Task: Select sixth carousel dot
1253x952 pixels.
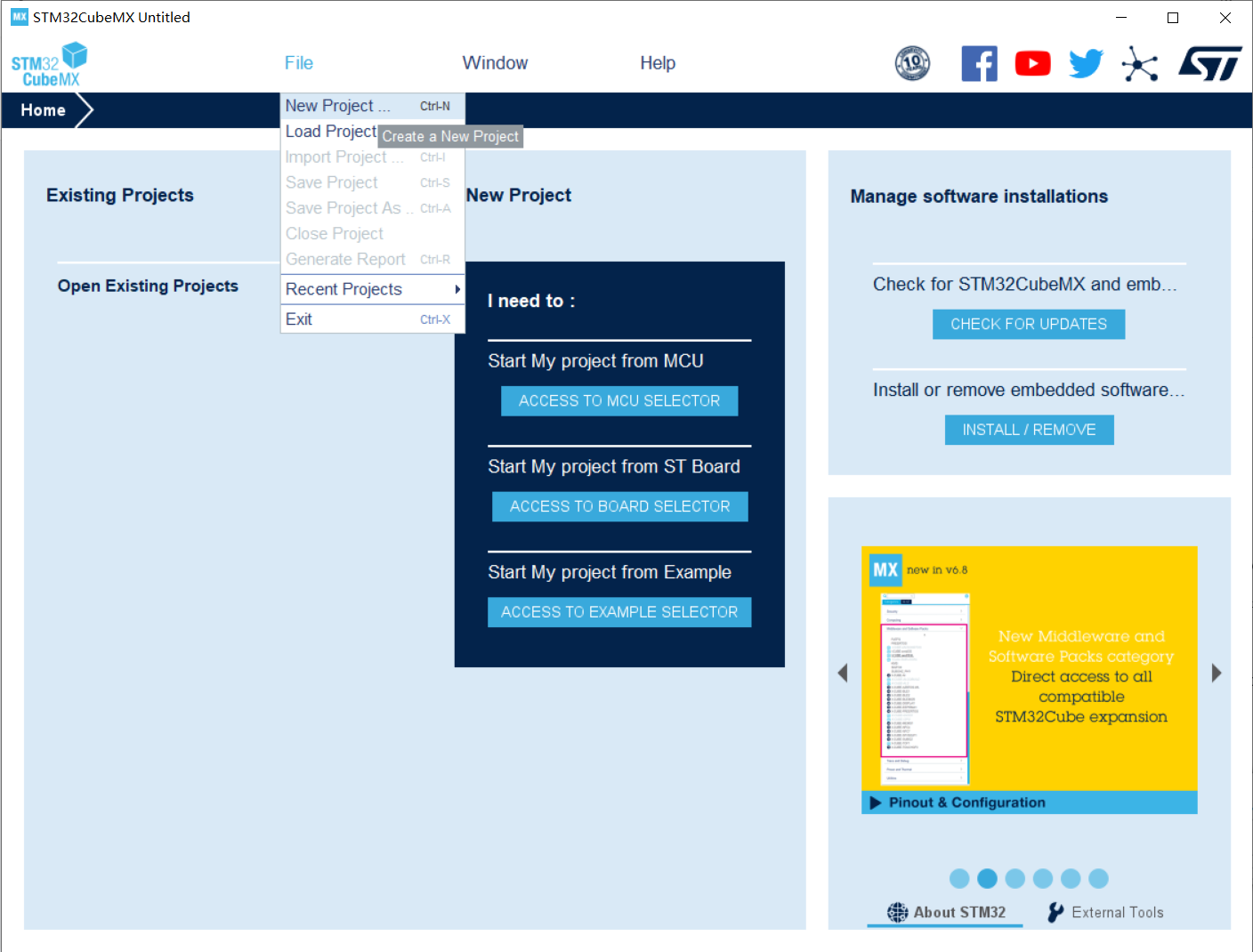Action: pyautogui.click(x=1099, y=879)
